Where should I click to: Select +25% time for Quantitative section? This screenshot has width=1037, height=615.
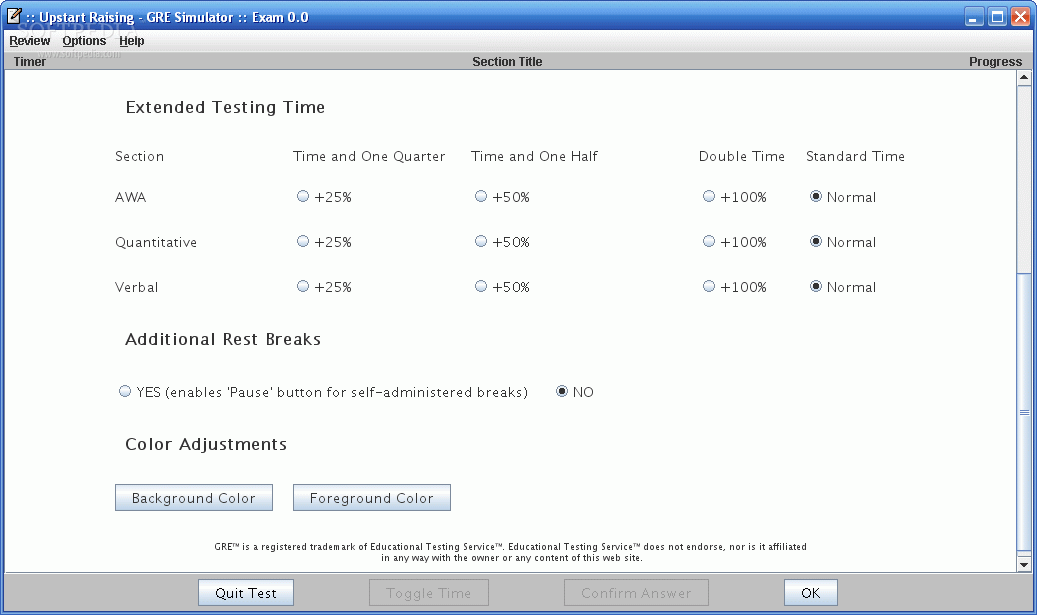tap(303, 242)
